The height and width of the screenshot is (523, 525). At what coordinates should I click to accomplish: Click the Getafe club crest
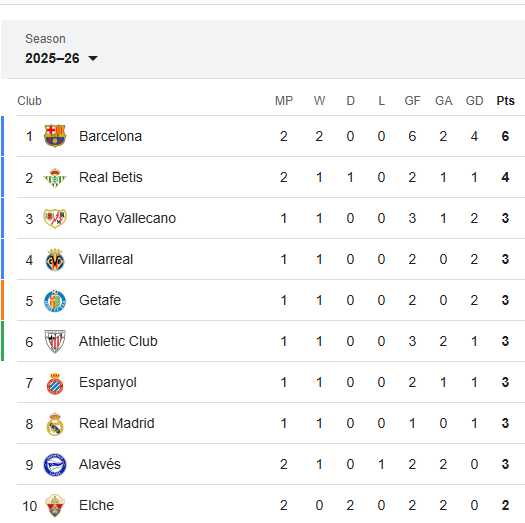pos(55,300)
